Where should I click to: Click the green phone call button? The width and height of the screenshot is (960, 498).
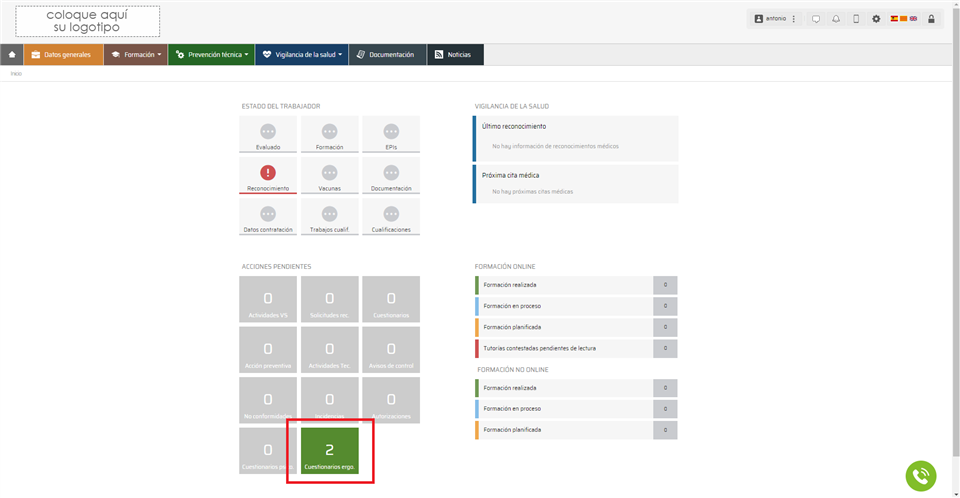pyautogui.click(x=921, y=476)
